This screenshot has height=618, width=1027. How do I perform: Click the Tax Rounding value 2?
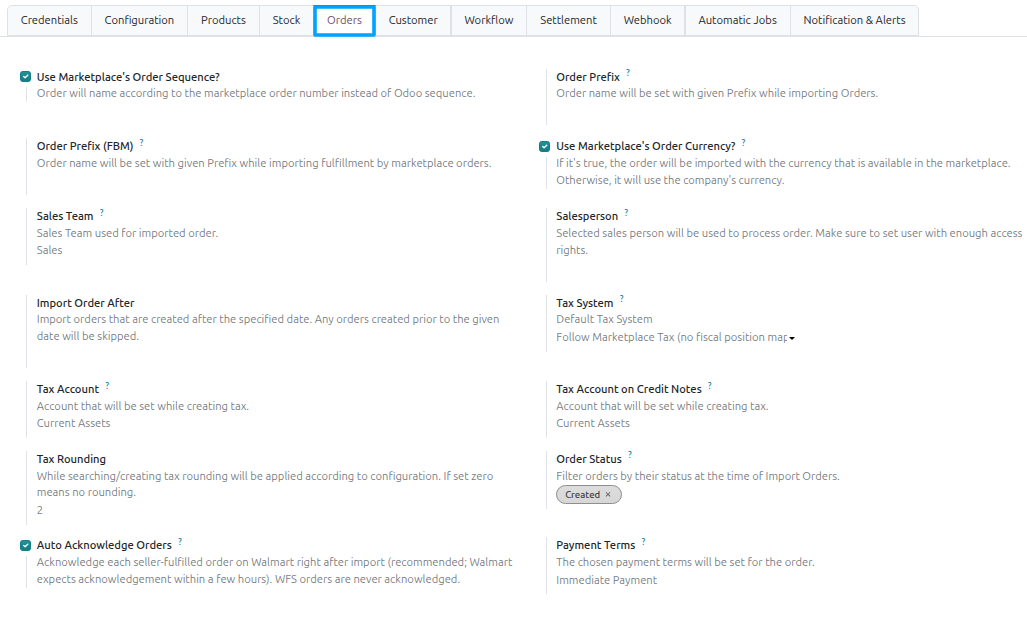(40, 510)
